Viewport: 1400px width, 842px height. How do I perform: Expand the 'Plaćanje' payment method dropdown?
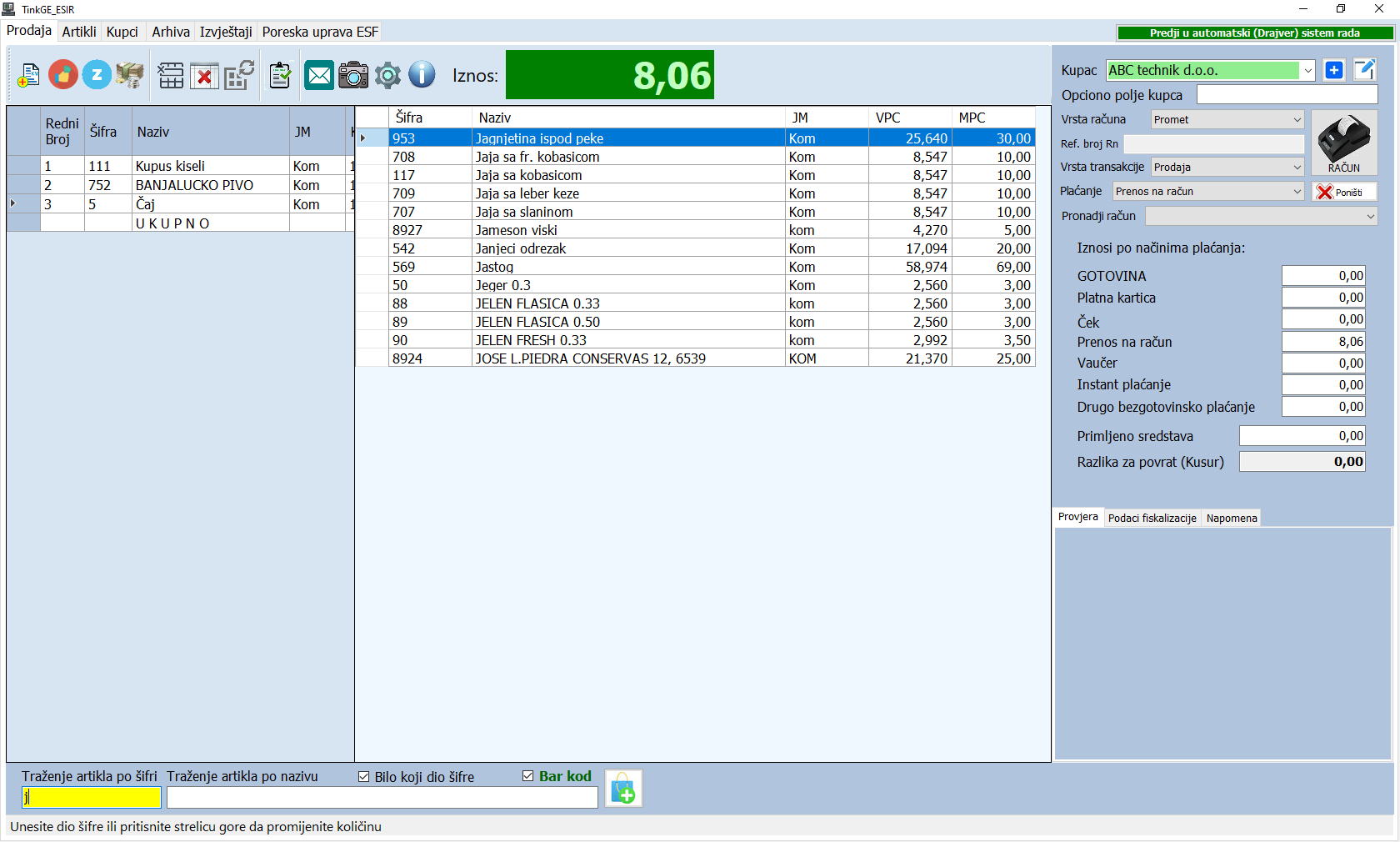click(1208, 192)
